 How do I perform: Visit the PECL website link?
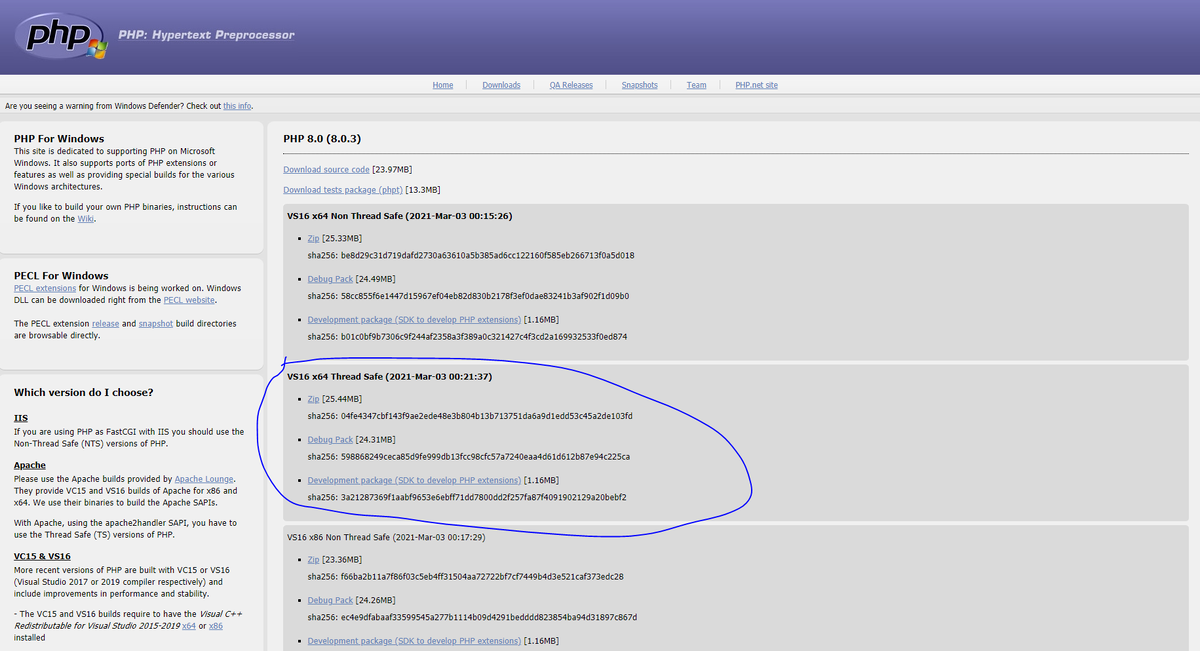(x=189, y=300)
